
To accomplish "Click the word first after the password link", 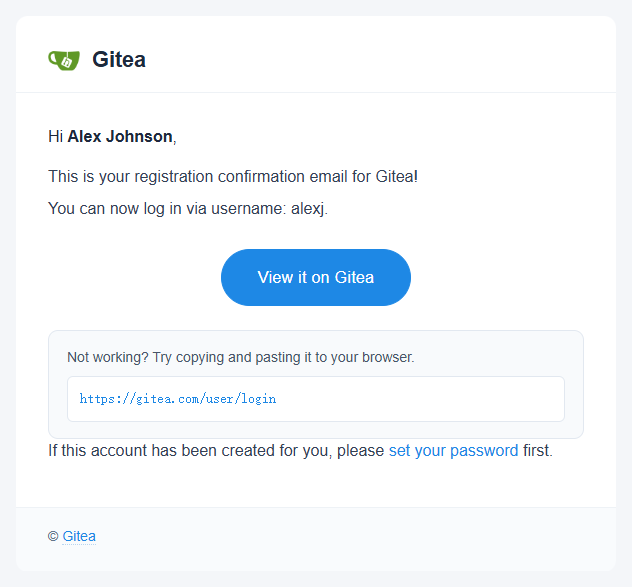I will click(536, 450).
